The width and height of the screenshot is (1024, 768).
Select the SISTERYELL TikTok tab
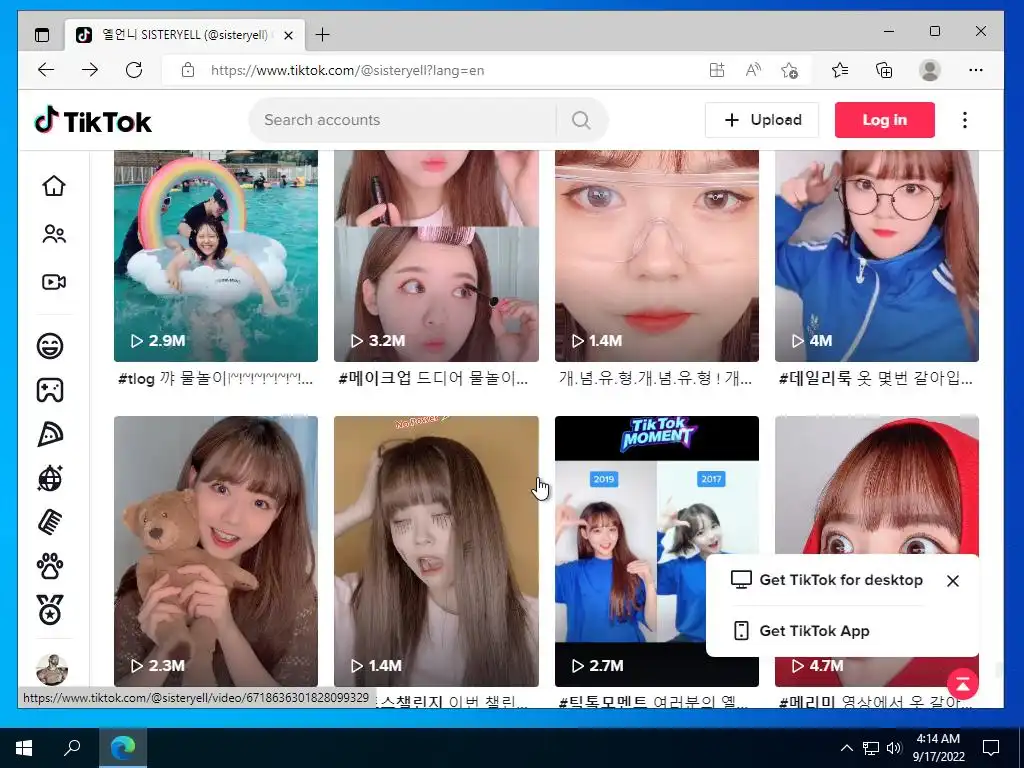(185, 35)
